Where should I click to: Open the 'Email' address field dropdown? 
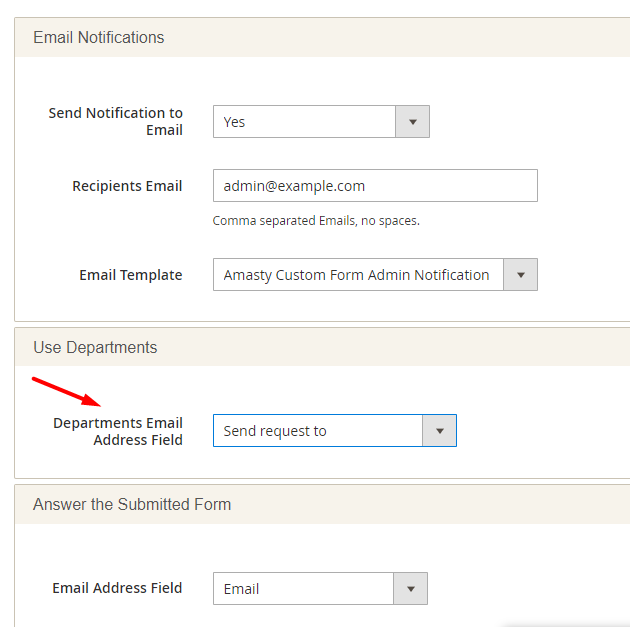[x=320, y=589]
